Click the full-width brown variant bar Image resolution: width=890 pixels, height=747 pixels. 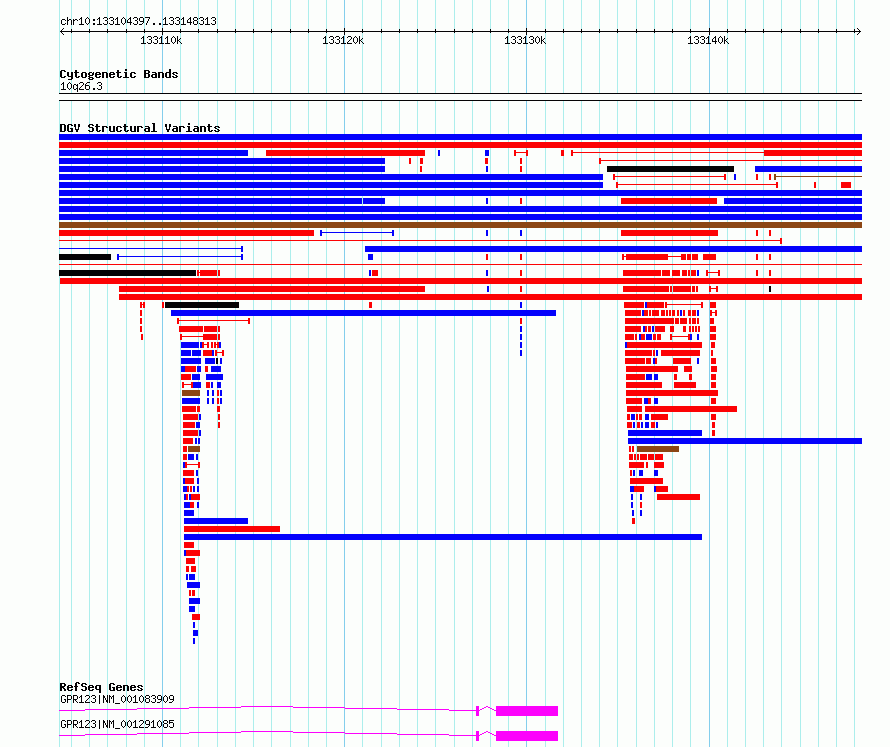[x=460, y=225]
